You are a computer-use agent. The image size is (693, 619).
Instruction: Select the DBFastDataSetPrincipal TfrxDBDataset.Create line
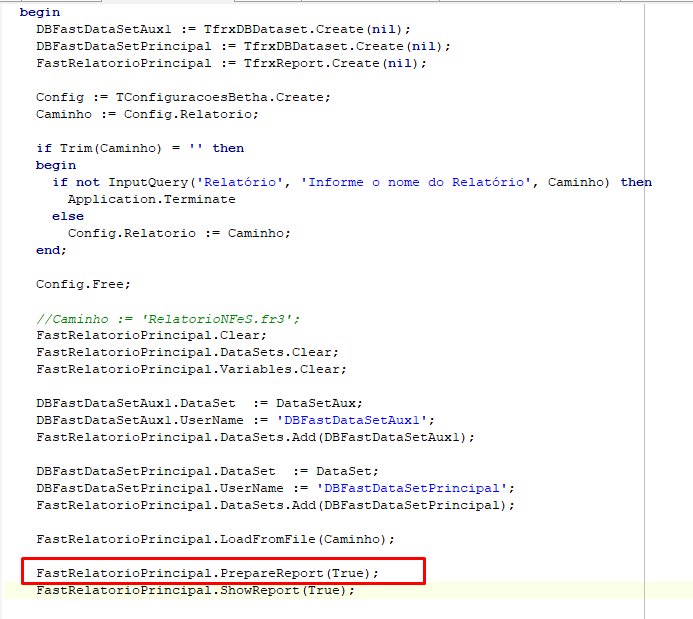(243, 46)
